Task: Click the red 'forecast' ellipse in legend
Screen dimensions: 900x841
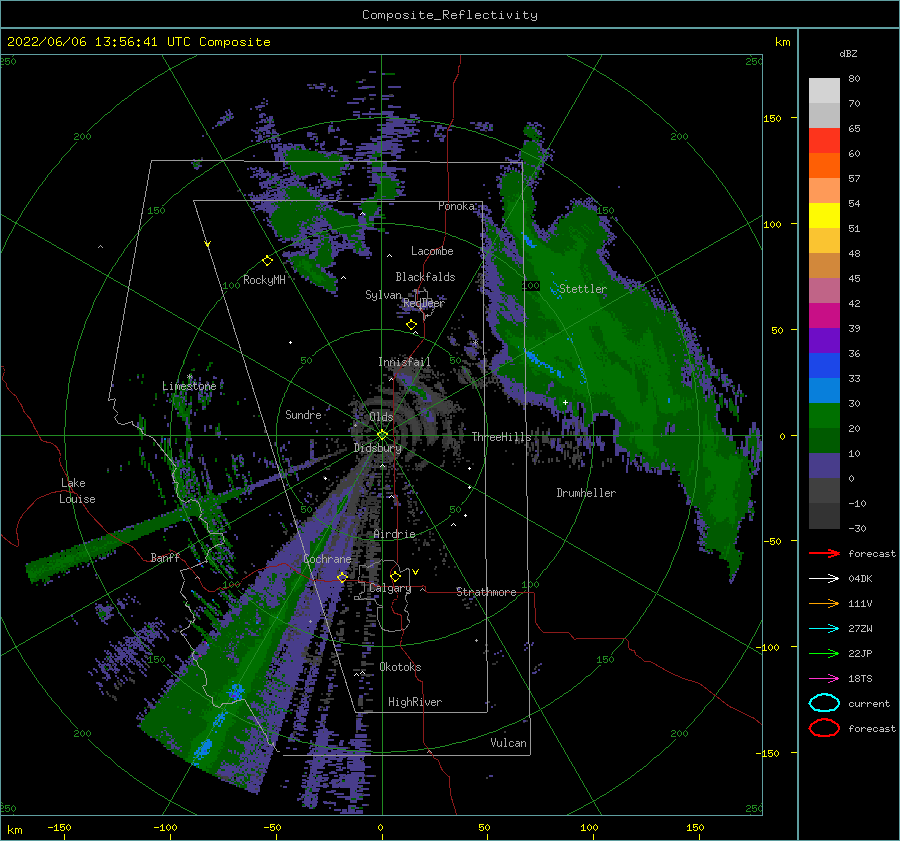Action: click(824, 728)
